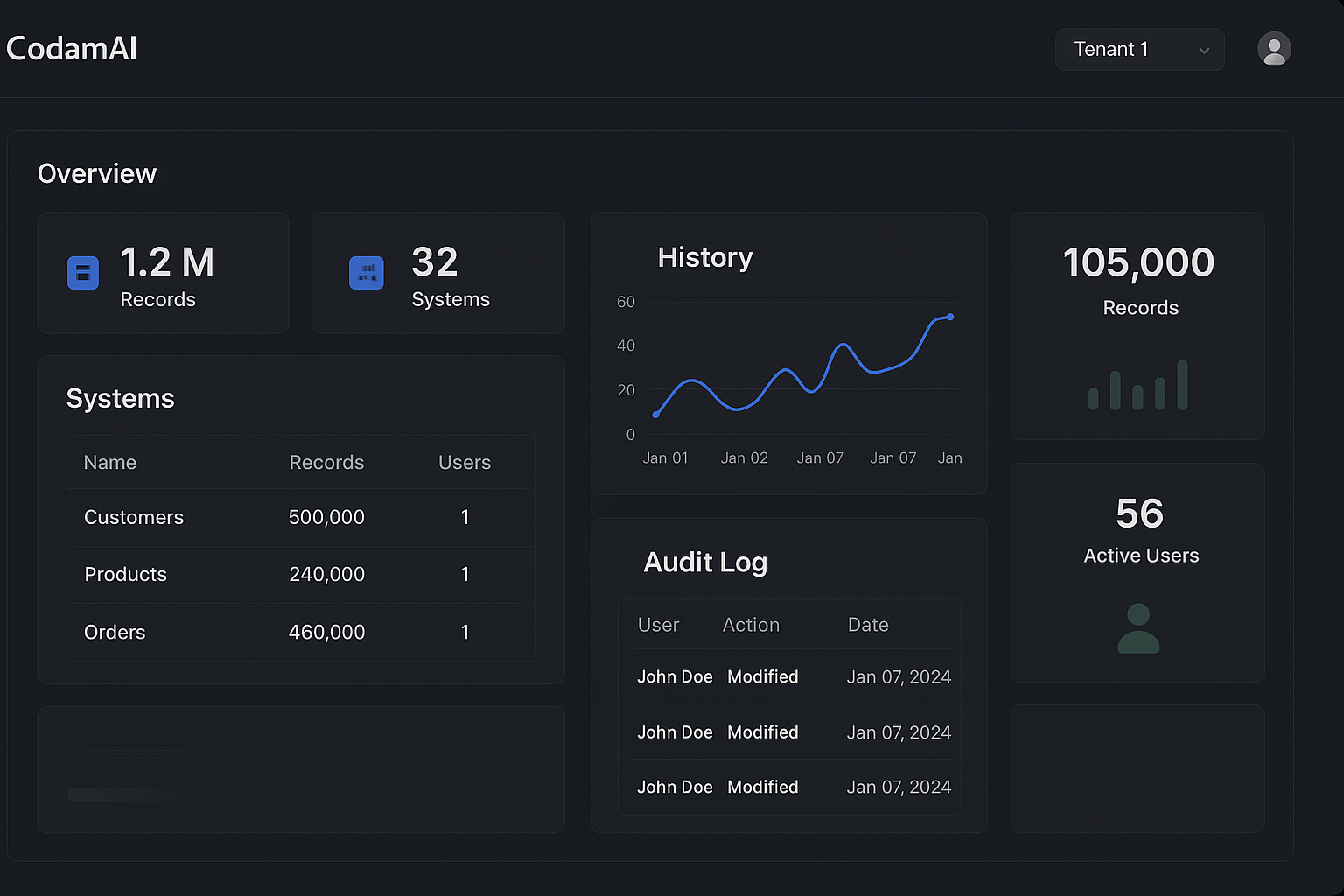Click the History chart title
This screenshot has height=896, width=1344.
tap(705, 257)
